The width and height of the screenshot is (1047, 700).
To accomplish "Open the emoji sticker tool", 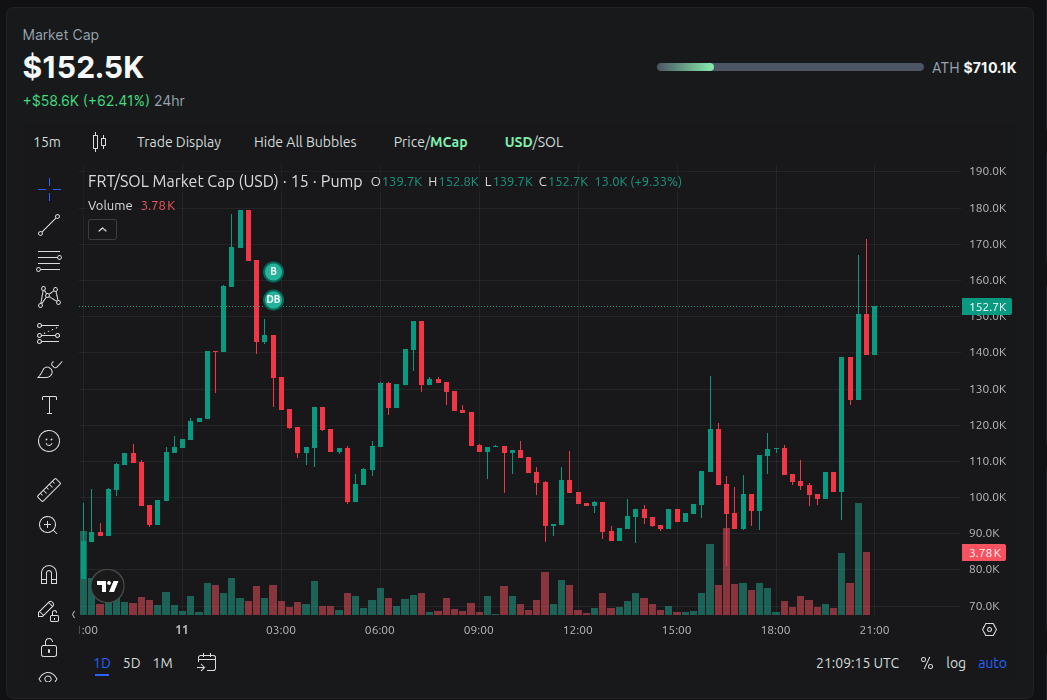I will tap(48, 441).
